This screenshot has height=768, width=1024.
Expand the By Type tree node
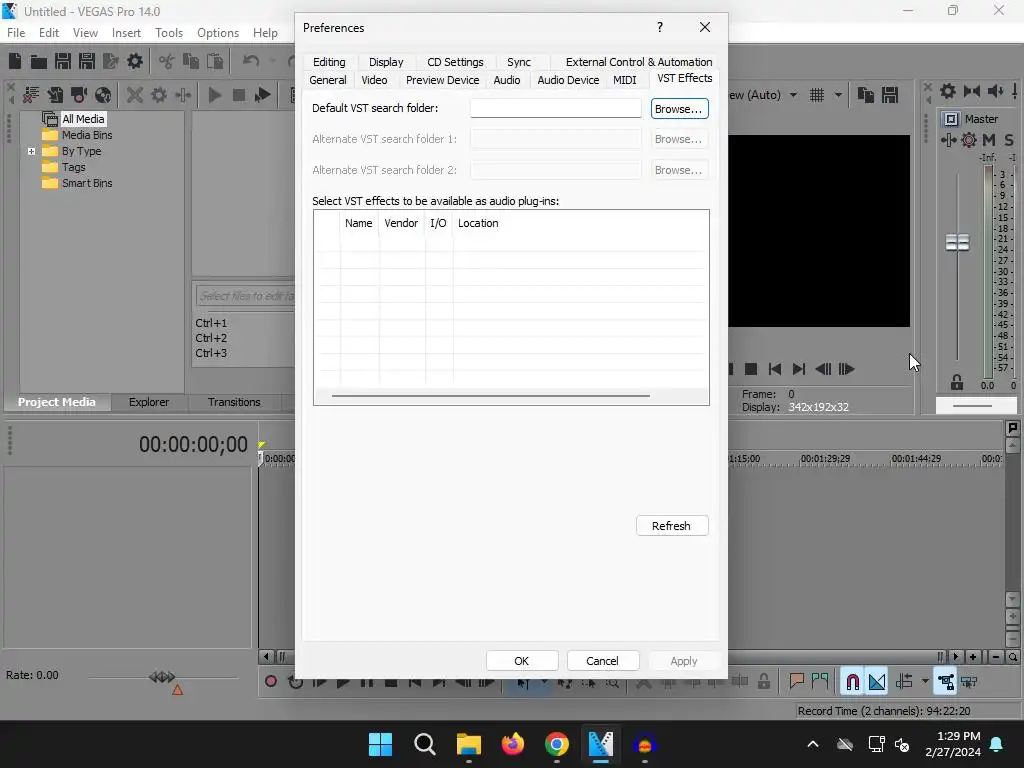pos(31,151)
